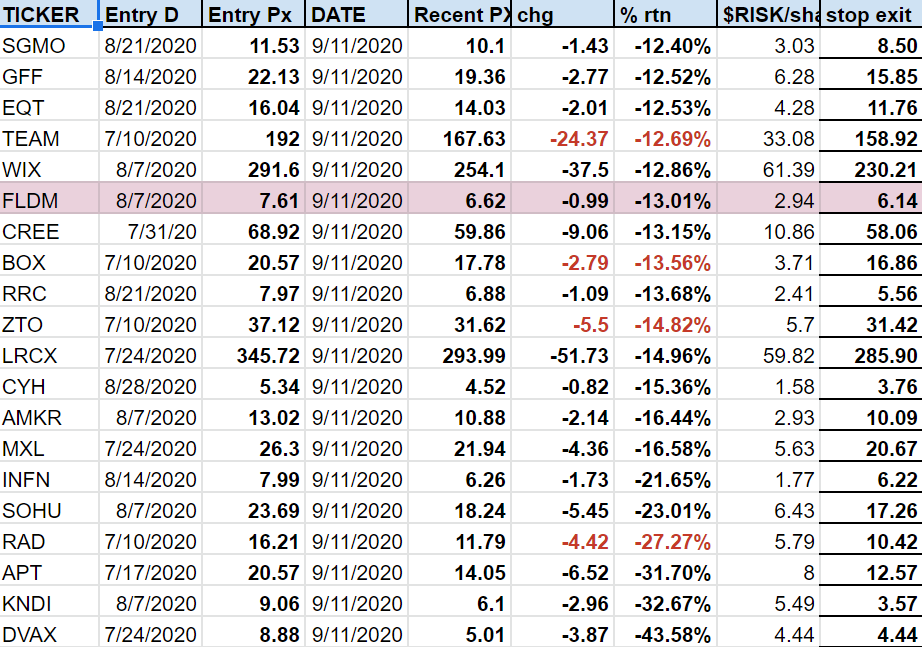922x647 pixels.
Task: Select red return value -14.82%
Action: click(673, 325)
